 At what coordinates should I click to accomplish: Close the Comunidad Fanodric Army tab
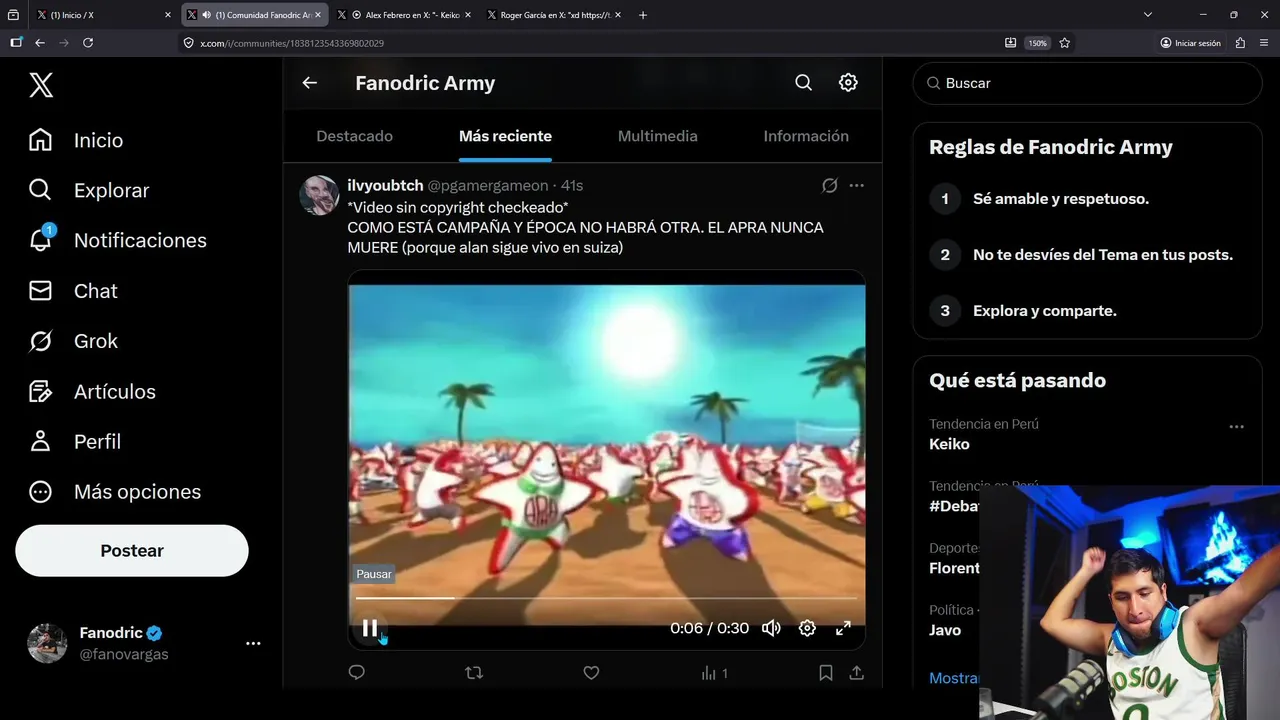[318, 15]
